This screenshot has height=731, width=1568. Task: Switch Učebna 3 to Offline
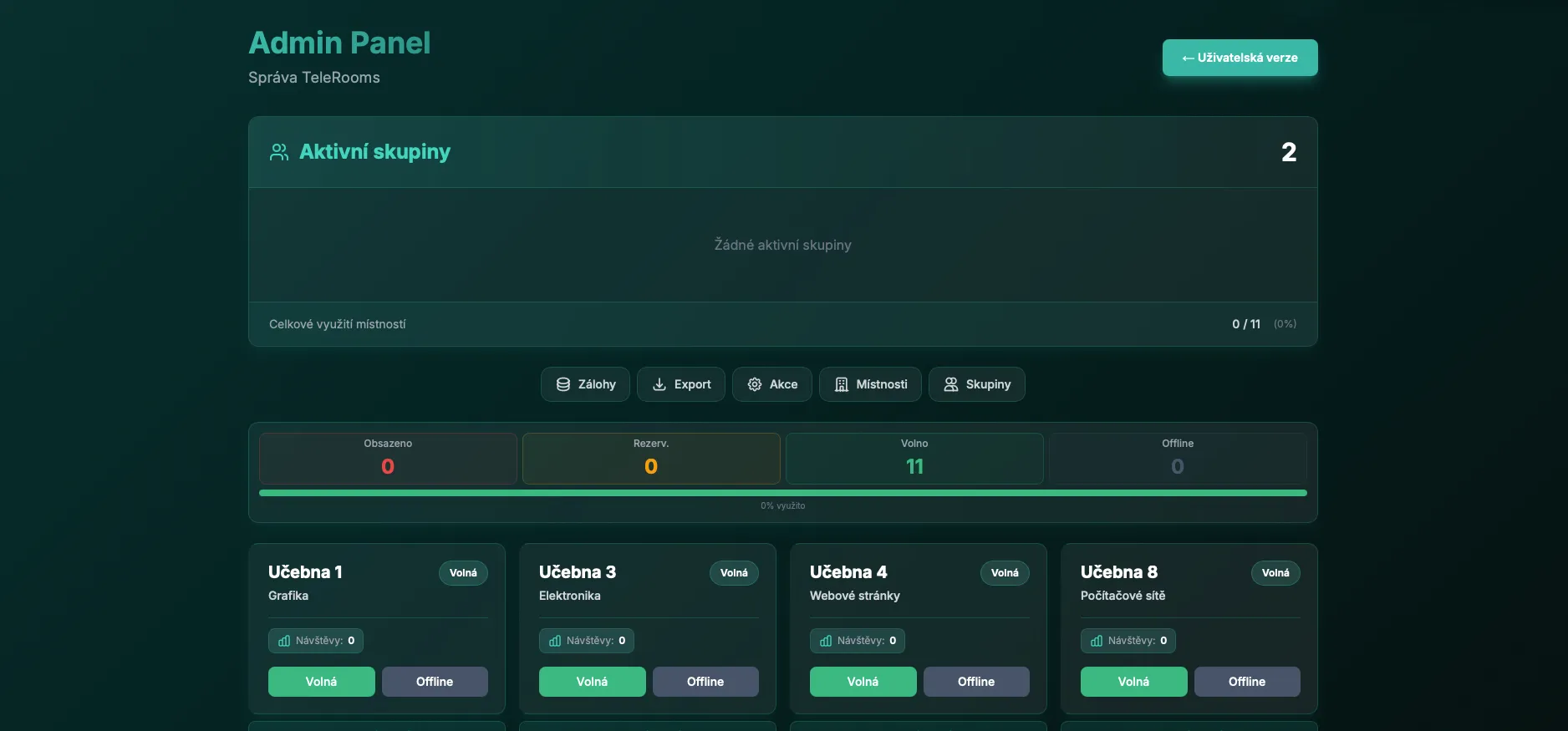pyautogui.click(x=705, y=682)
